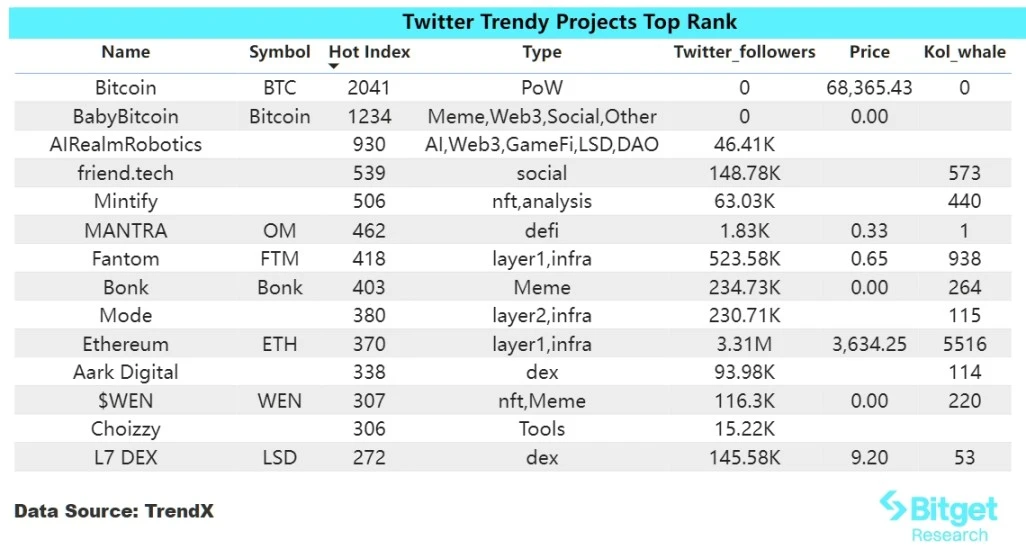
Task: Click the Price column header
Action: 869,52
